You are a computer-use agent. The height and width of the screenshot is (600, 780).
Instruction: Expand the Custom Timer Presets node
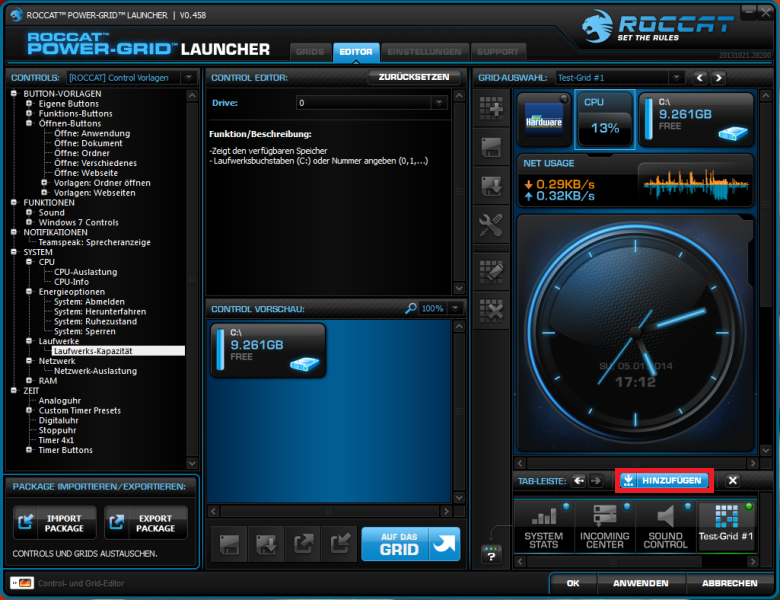(29, 410)
